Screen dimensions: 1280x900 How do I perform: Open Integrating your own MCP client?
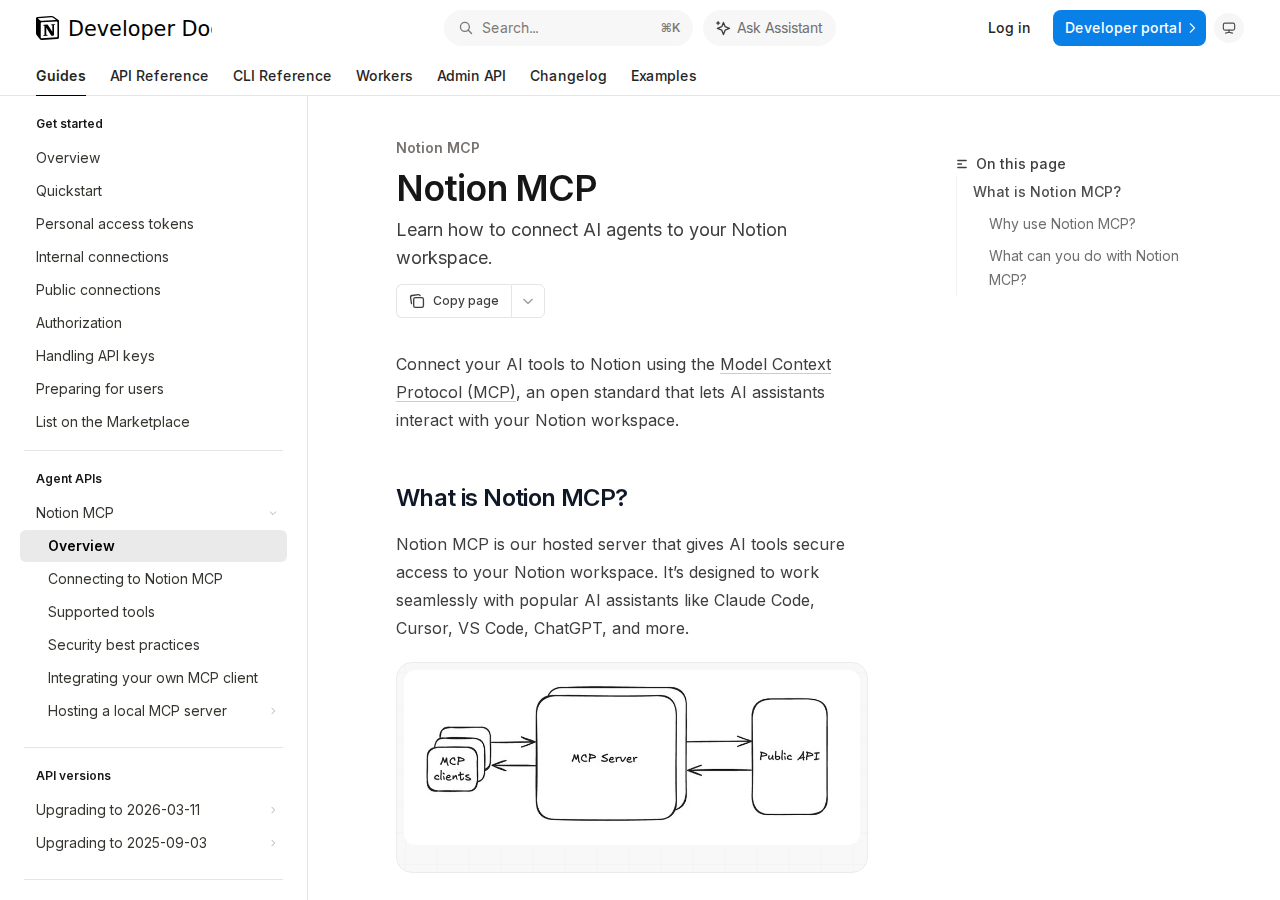point(153,678)
